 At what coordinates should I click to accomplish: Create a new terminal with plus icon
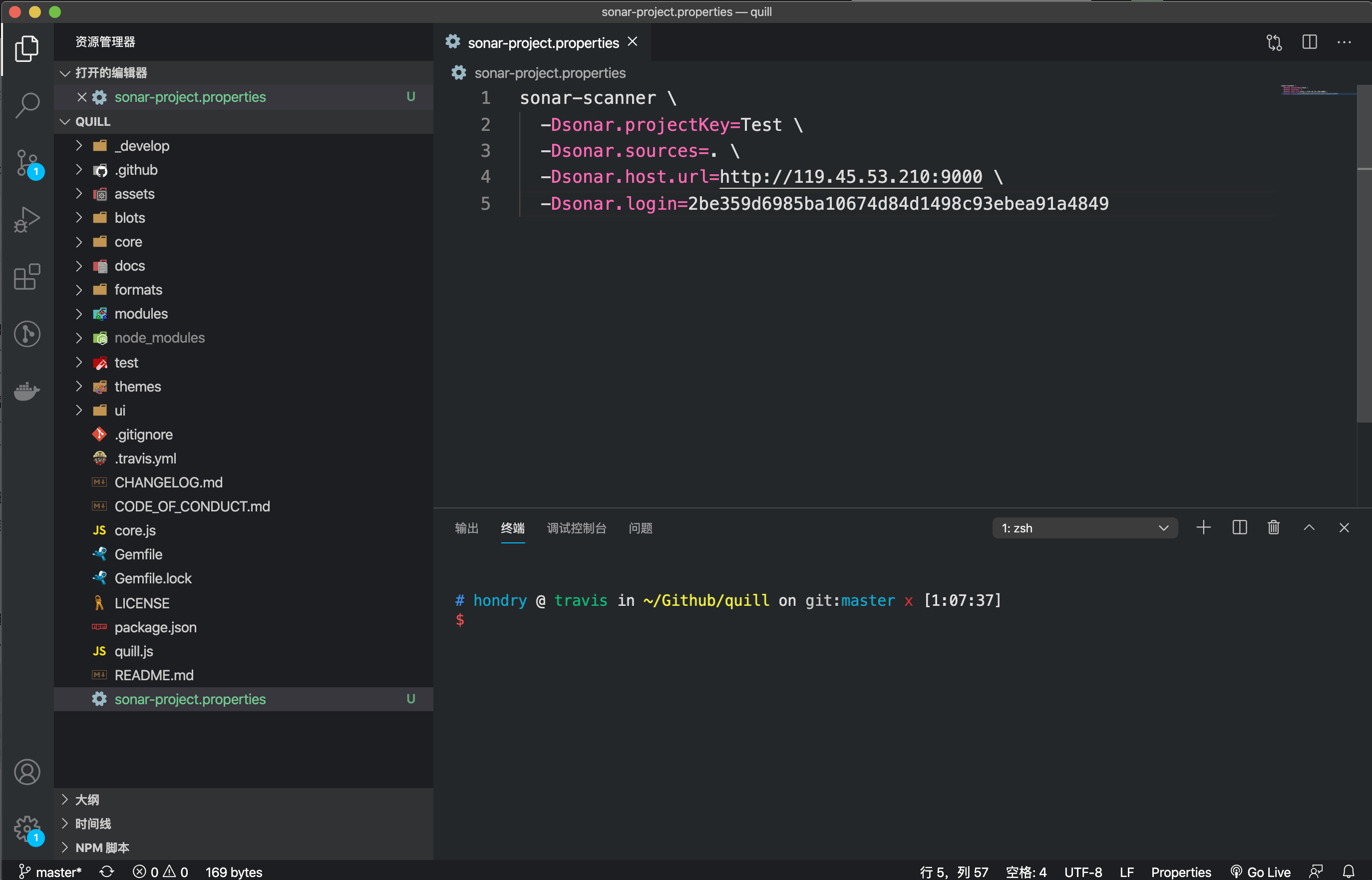point(1203,527)
